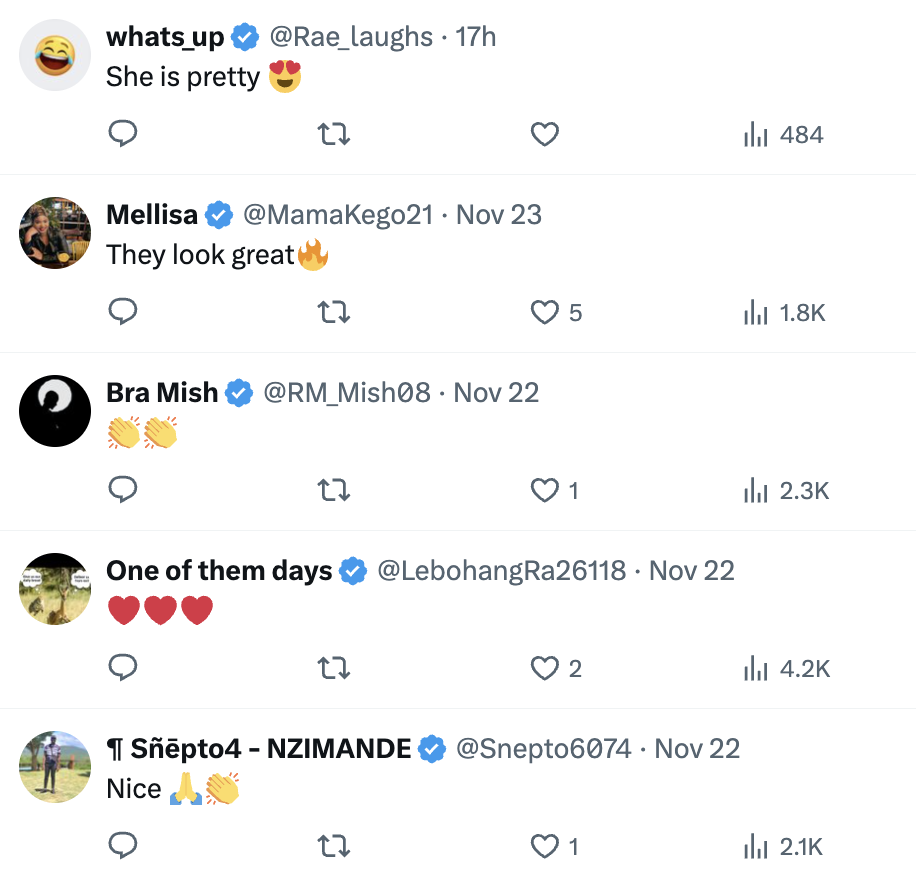The height and width of the screenshot is (878, 916).
Task: Repost the 'Nice' tweet by NZIMANDE
Action: [x=333, y=846]
